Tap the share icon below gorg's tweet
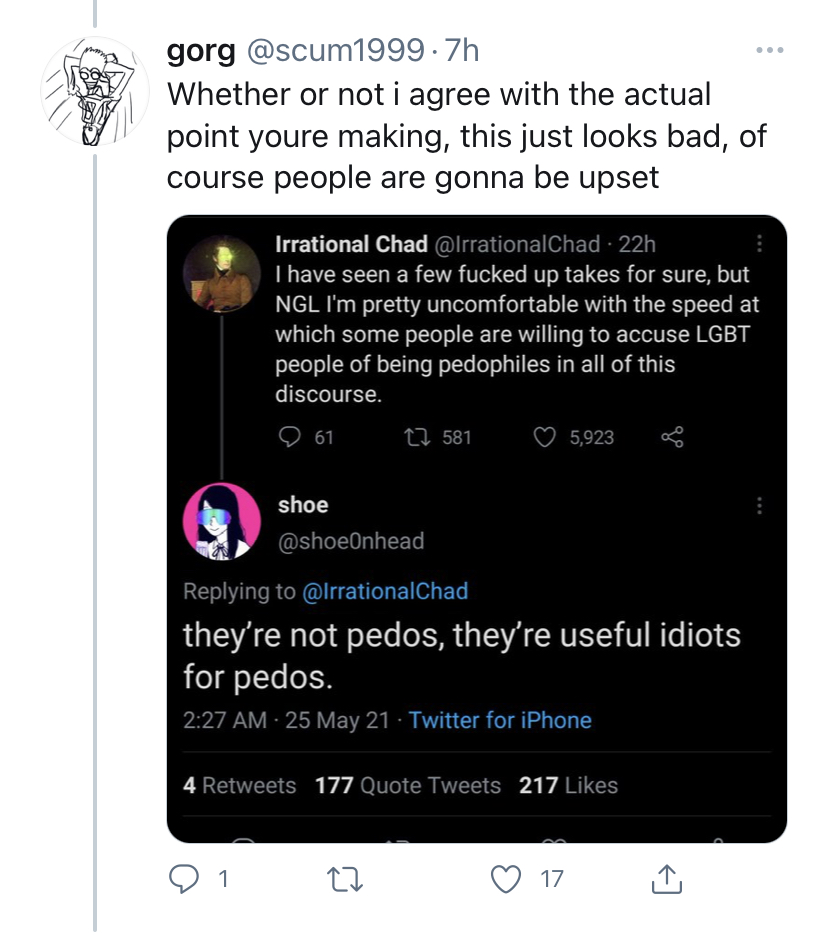This screenshot has width=828, height=938. [x=666, y=879]
